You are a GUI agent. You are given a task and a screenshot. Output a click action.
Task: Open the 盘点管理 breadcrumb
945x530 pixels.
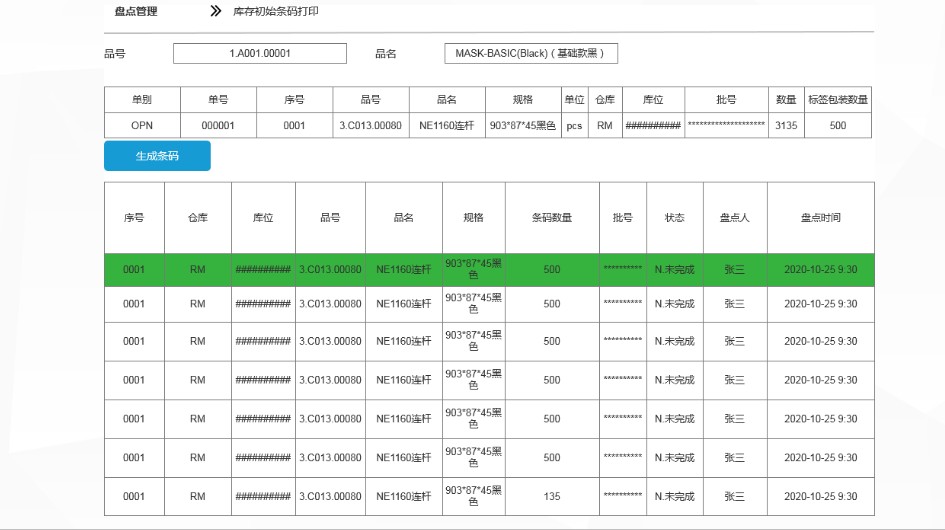click(136, 11)
